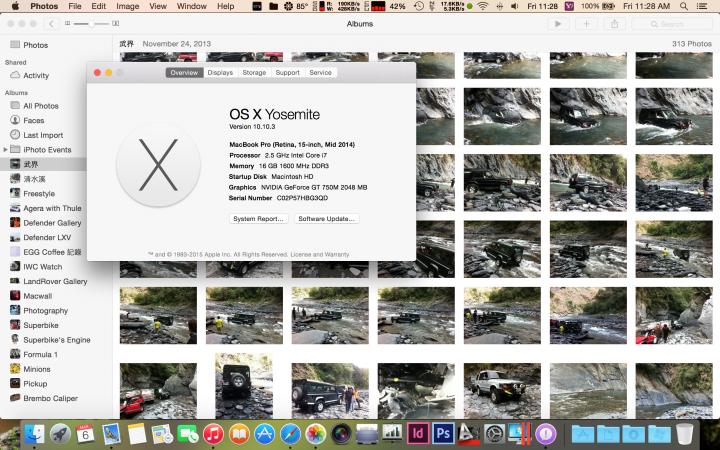
Task: Open the Apple menu
Action: (15, 6)
